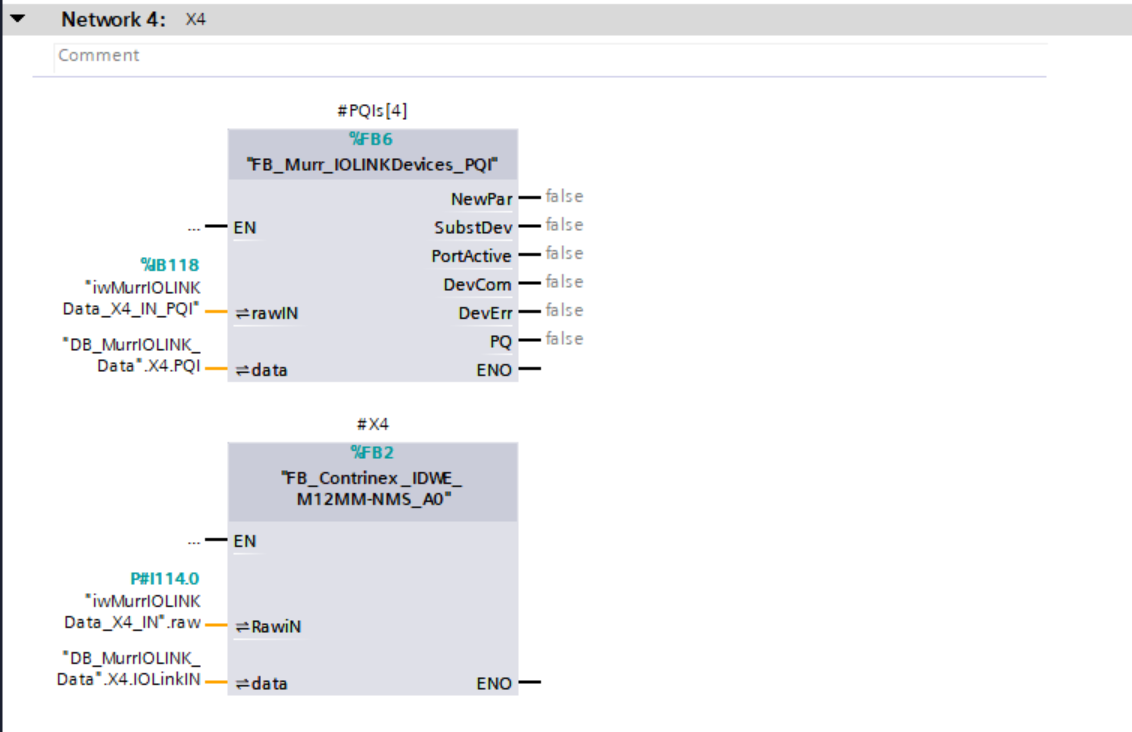This screenshot has height=732, width=1132.
Task: Click the ENO output of the FB2 block
Action: click(494, 684)
